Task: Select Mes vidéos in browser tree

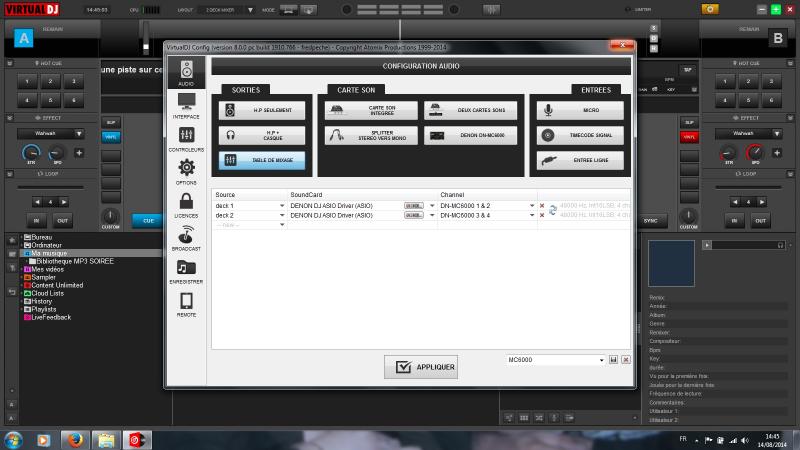Action: 47,269
